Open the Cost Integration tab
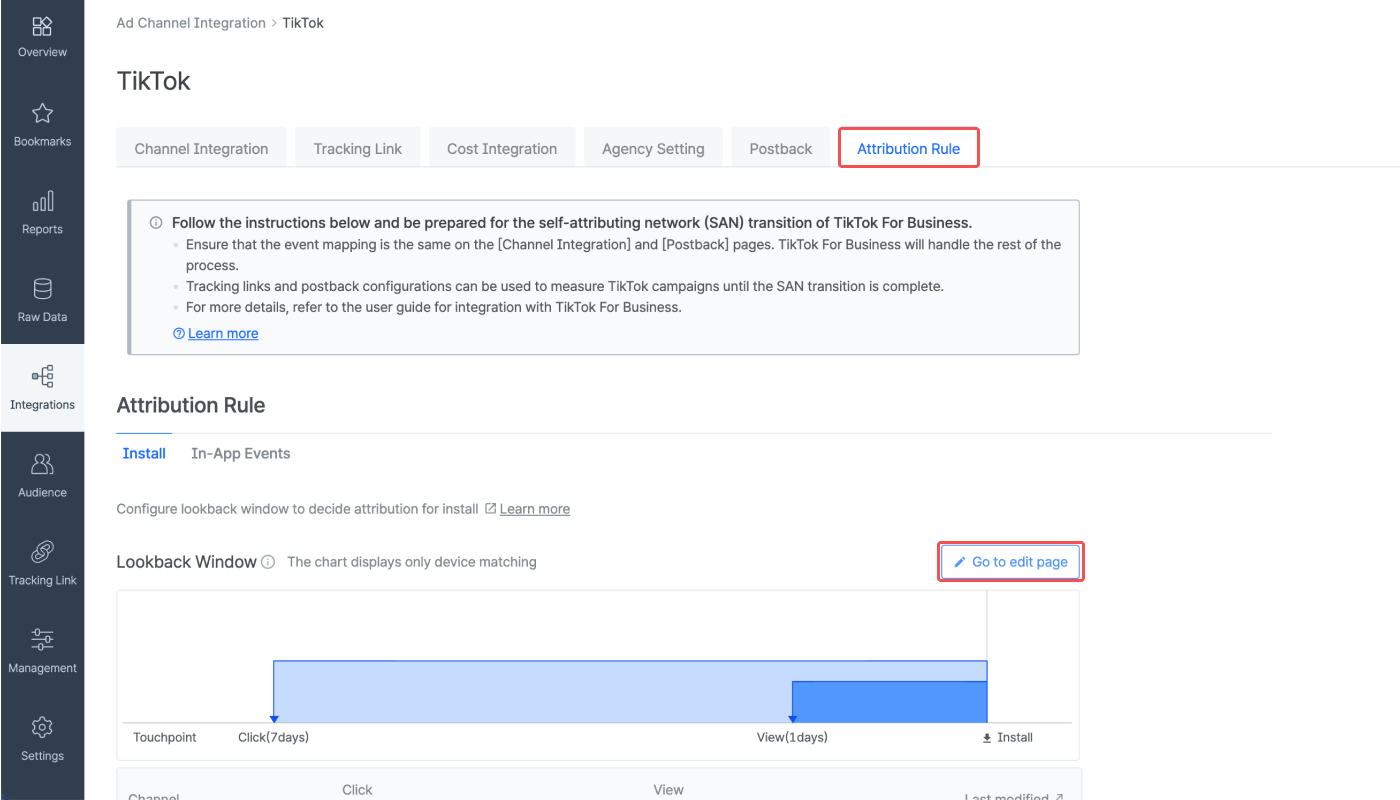This screenshot has width=1400, height=800. tap(502, 148)
